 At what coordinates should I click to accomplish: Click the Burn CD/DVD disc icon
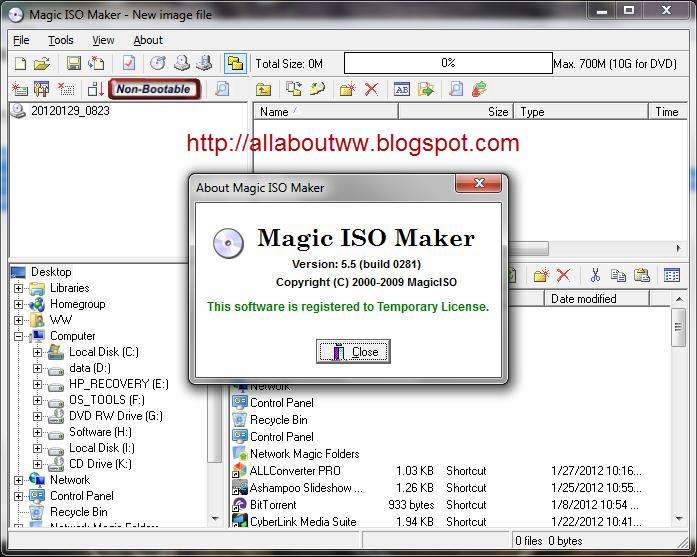(x=158, y=63)
